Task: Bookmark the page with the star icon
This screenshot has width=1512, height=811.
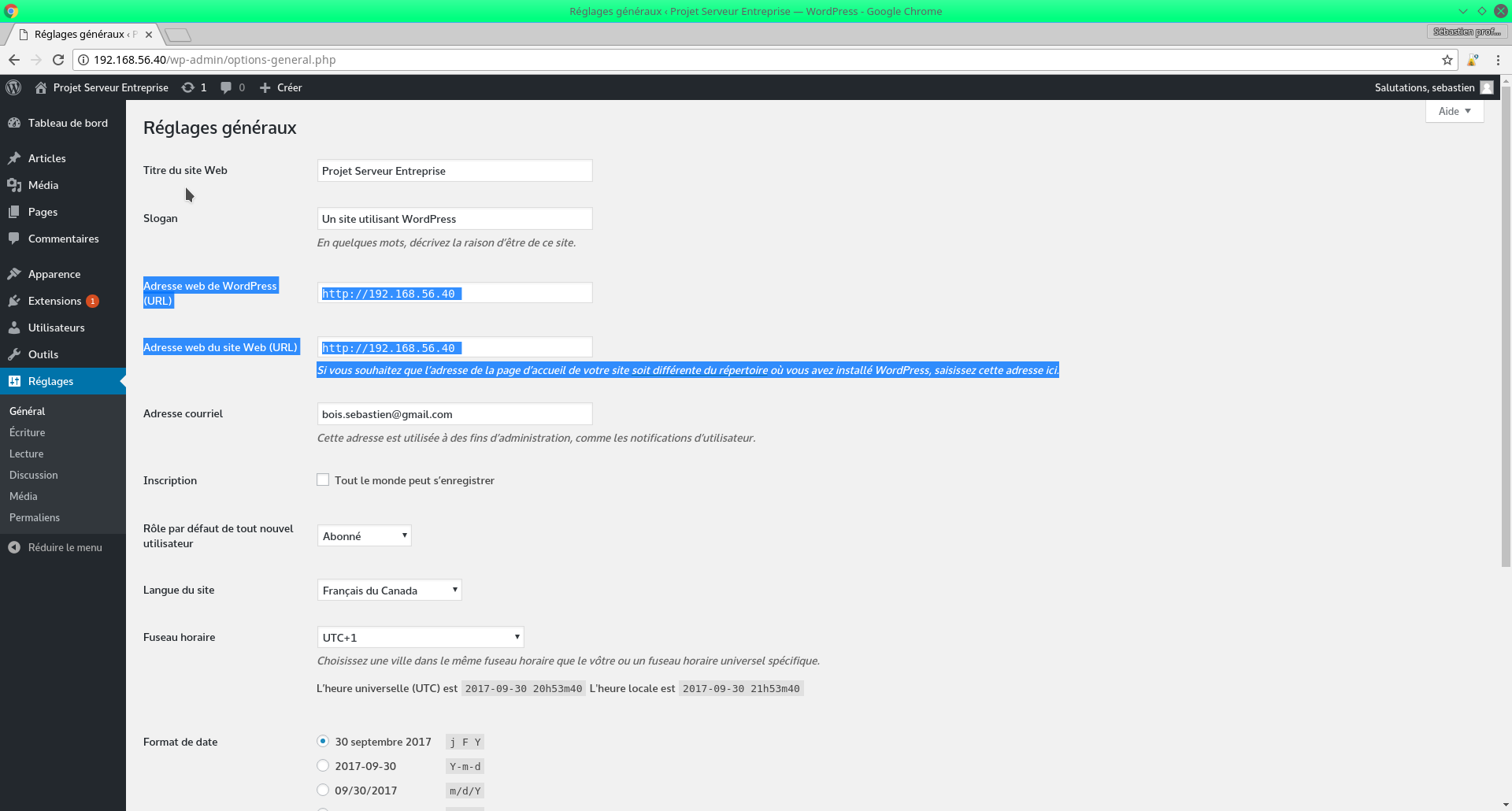Action: [x=1447, y=60]
